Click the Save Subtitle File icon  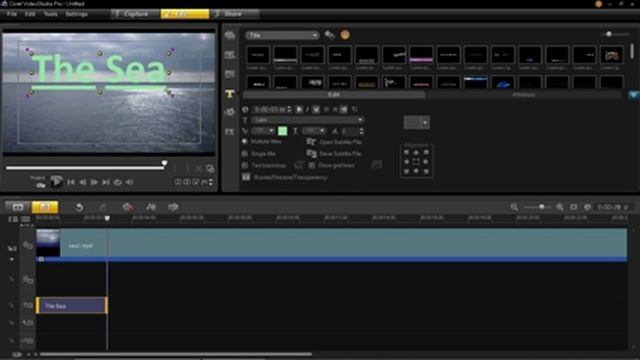[x=311, y=153]
